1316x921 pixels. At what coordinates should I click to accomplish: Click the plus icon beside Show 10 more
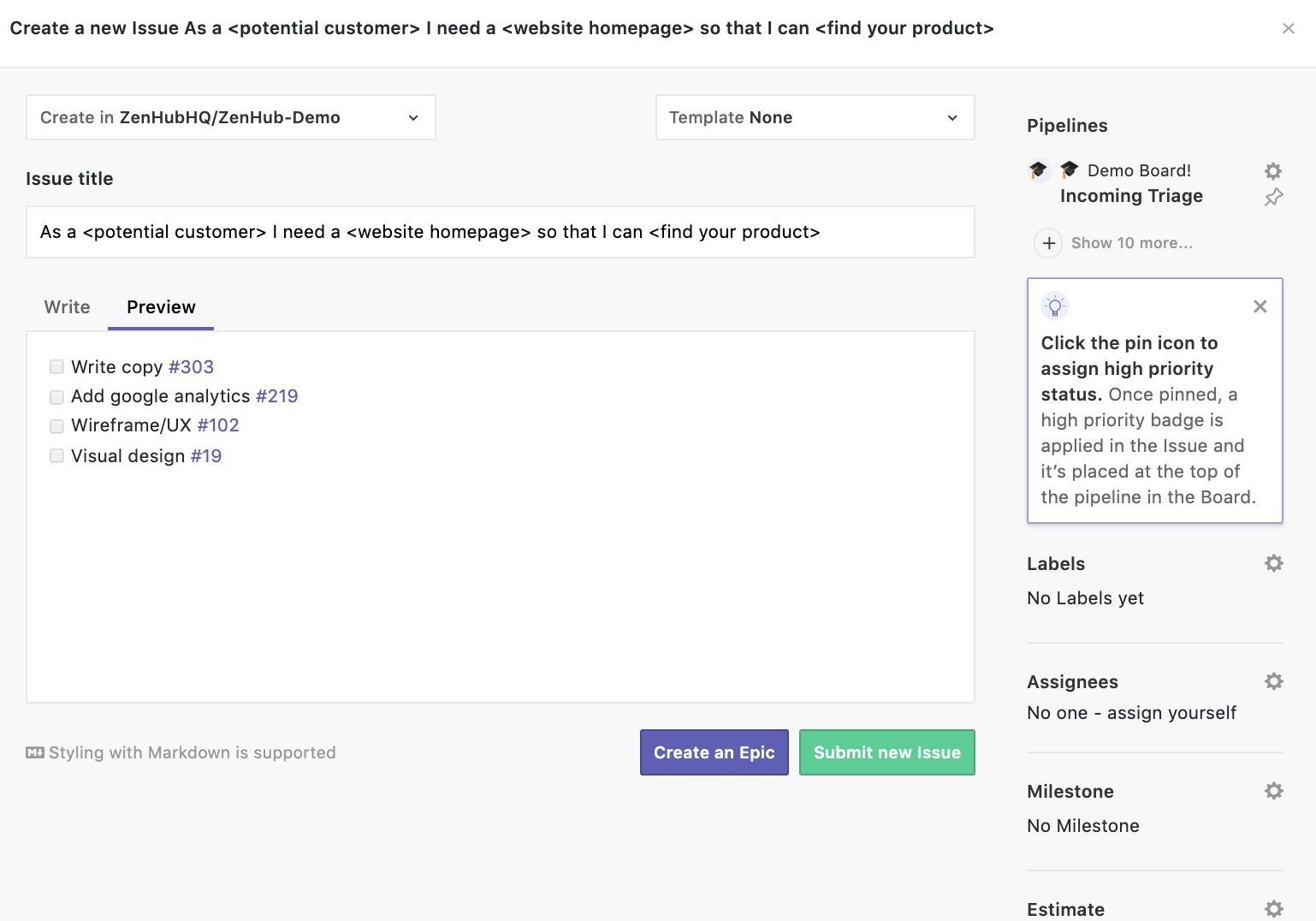tap(1048, 243)
